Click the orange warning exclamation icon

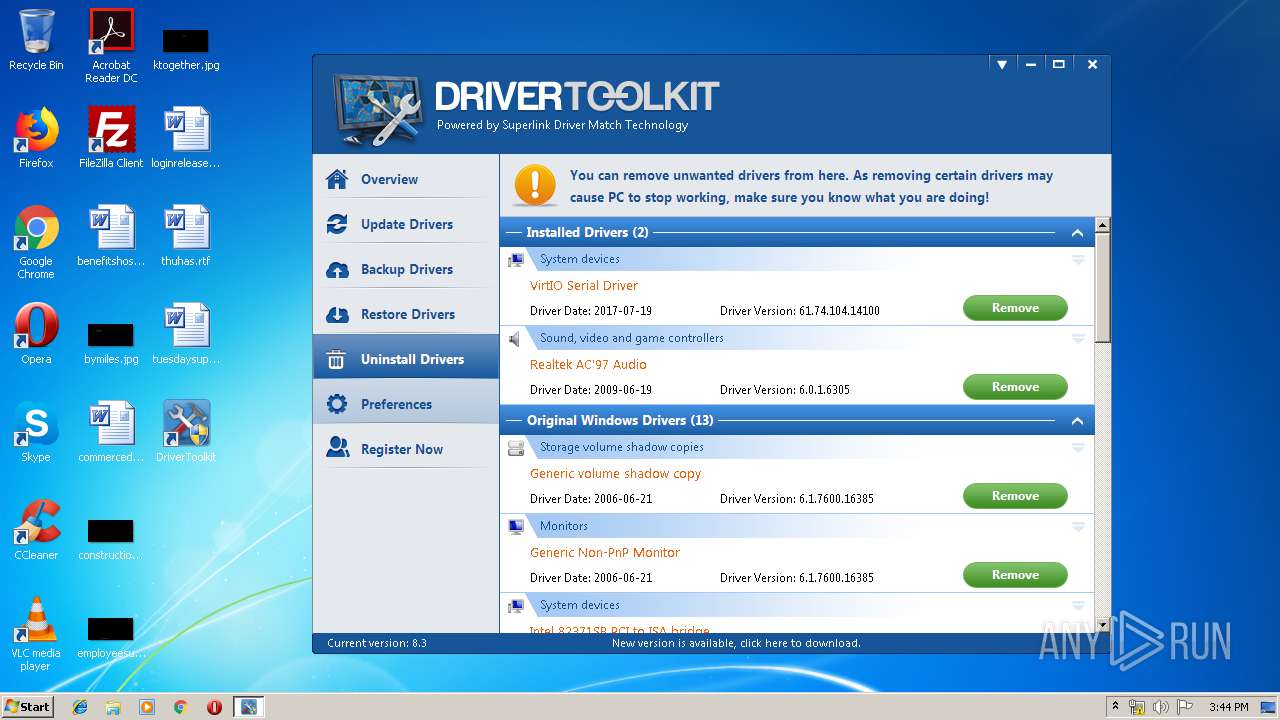point(535,186)
